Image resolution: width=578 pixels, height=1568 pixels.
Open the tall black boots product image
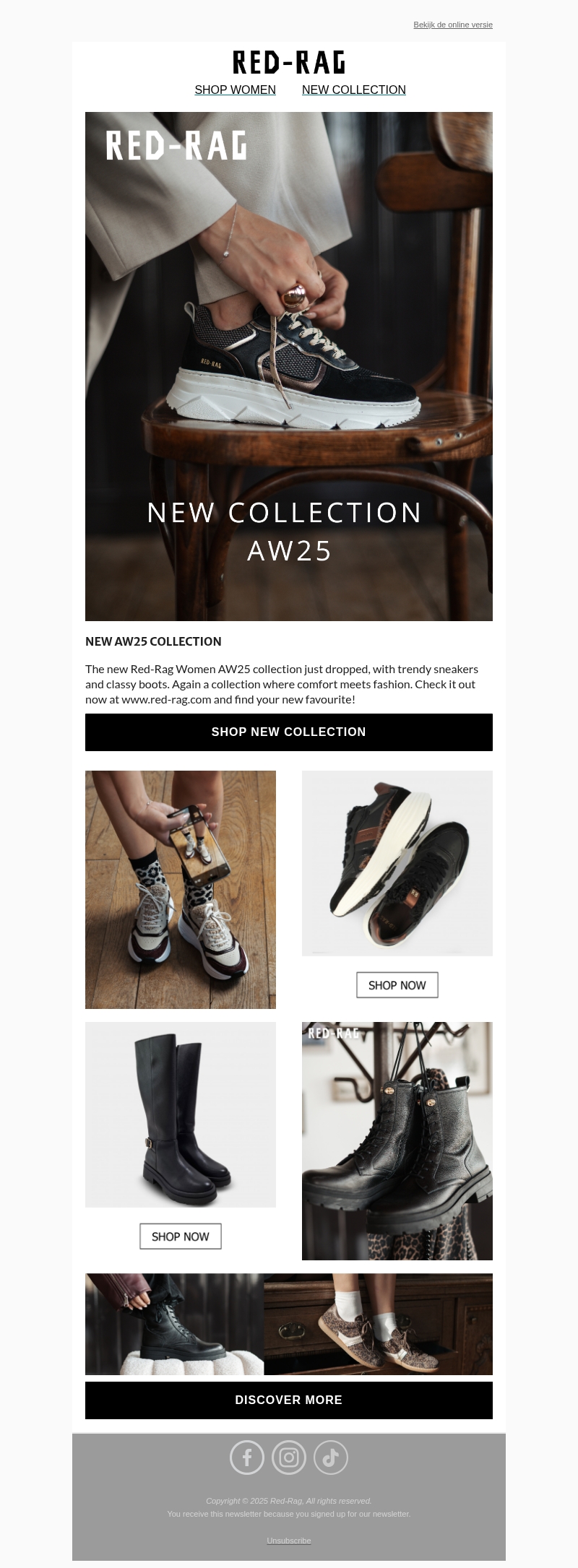point(181,1114)
